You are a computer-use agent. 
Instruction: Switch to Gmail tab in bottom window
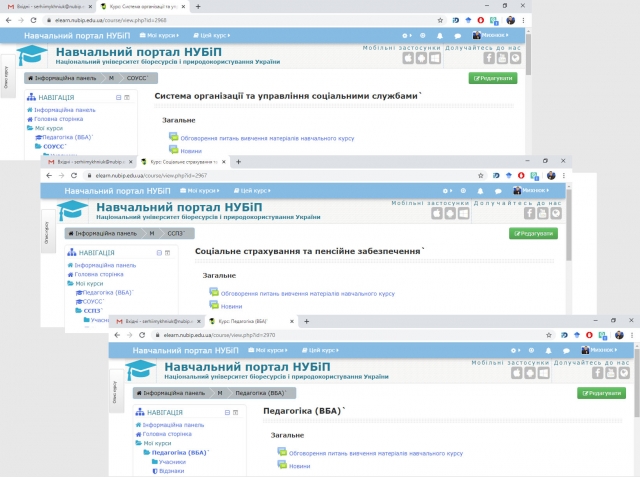coord(158,322)
